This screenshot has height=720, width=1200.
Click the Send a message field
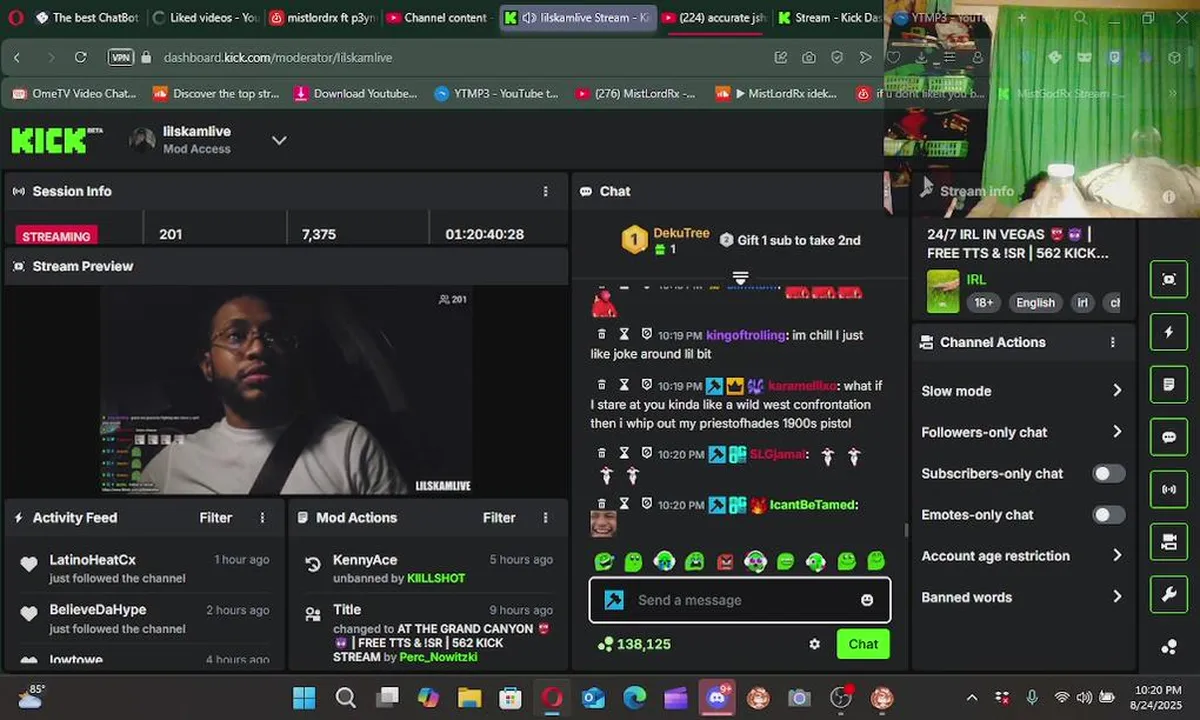tap(740, 600)
